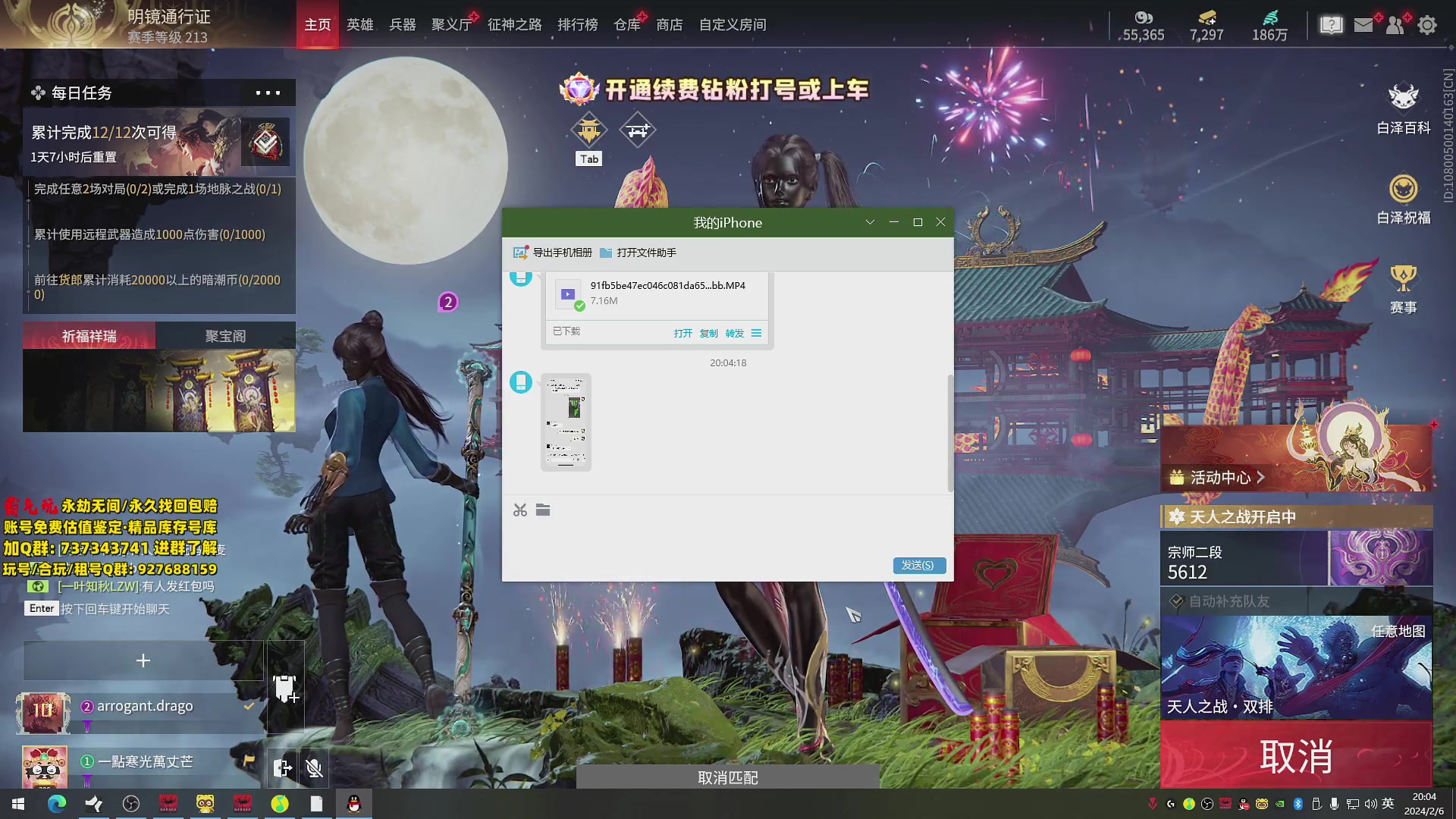Open the QQ Music taskbar icon
The width and height of the screenshot is (1456, 819).
pyautogui.click(x=280, y=804)
